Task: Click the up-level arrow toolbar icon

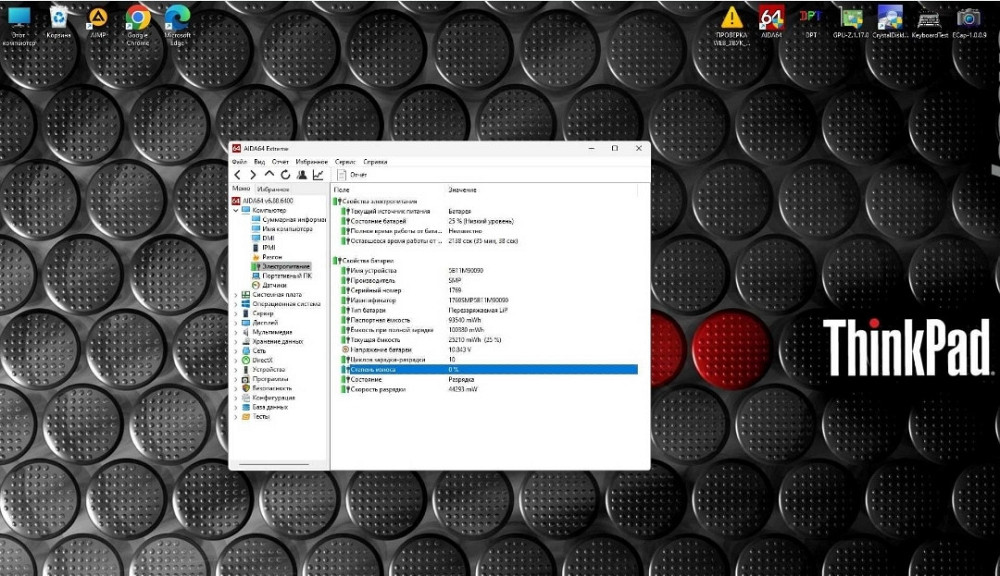Action: coord(270,174)
